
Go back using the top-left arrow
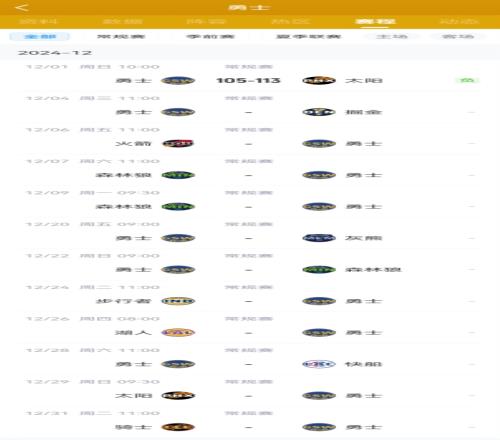pyautogui.click(x=22, y=7)
